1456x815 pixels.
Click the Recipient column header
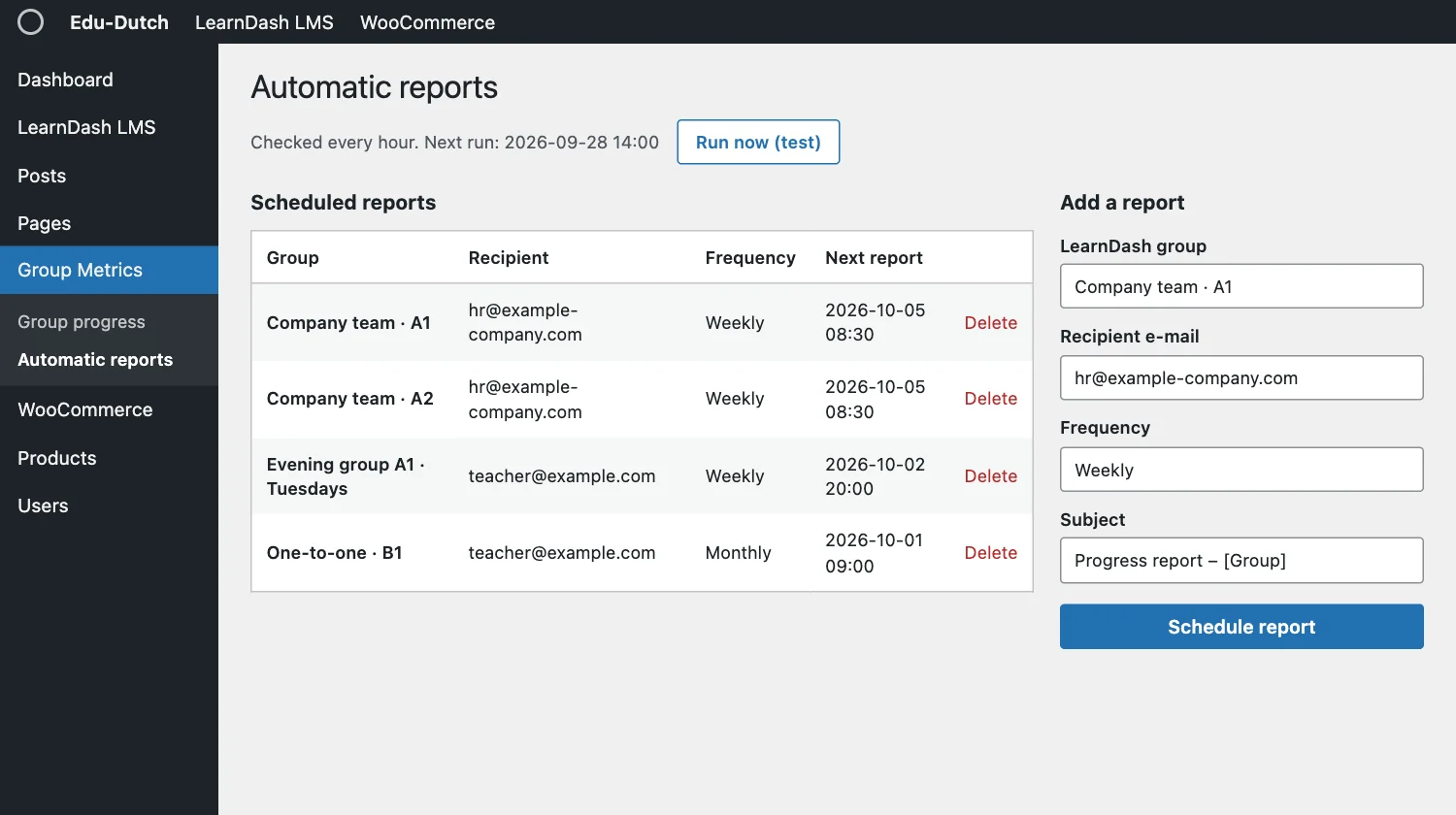click(509, 258)
